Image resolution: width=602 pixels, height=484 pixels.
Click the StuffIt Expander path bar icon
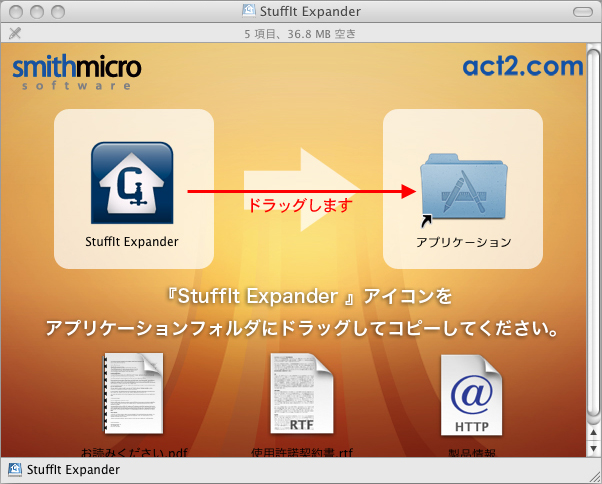(x=15, y=469)
